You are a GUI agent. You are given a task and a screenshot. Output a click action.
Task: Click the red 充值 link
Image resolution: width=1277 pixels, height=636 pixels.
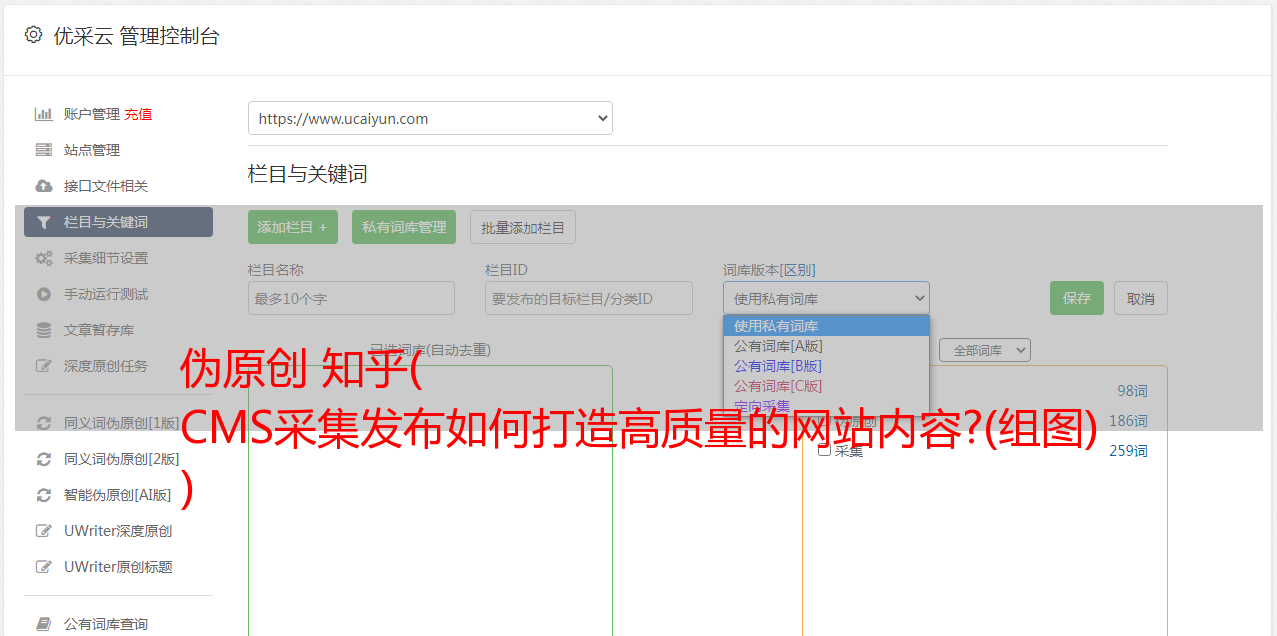138,114
